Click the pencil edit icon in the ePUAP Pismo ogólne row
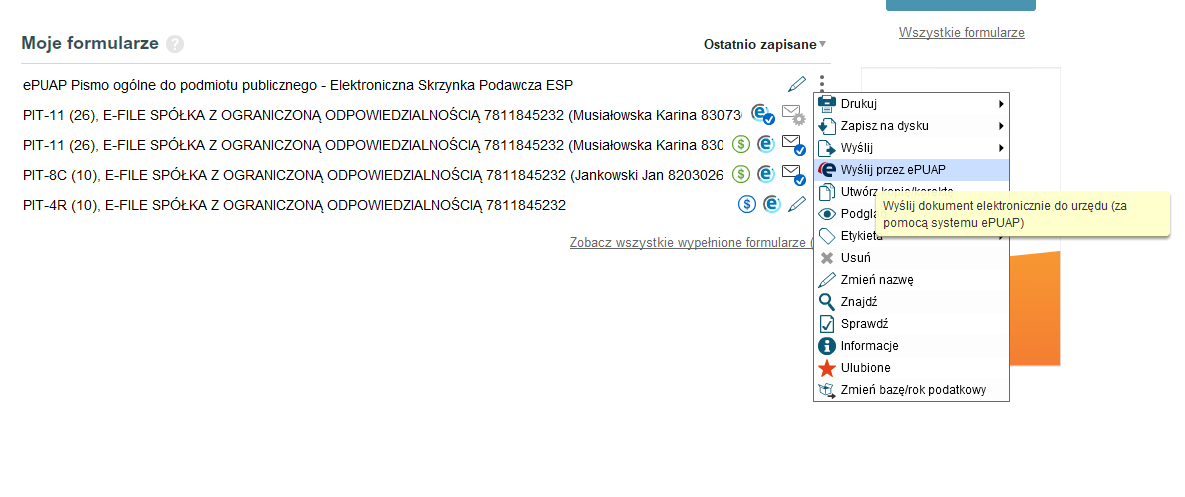This screenshot has width=1185, height=497. (797, 84)
